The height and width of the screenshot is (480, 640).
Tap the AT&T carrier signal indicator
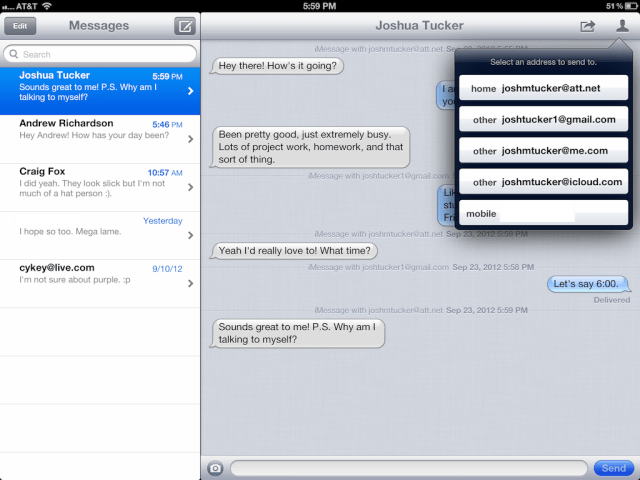pos(20,6)
